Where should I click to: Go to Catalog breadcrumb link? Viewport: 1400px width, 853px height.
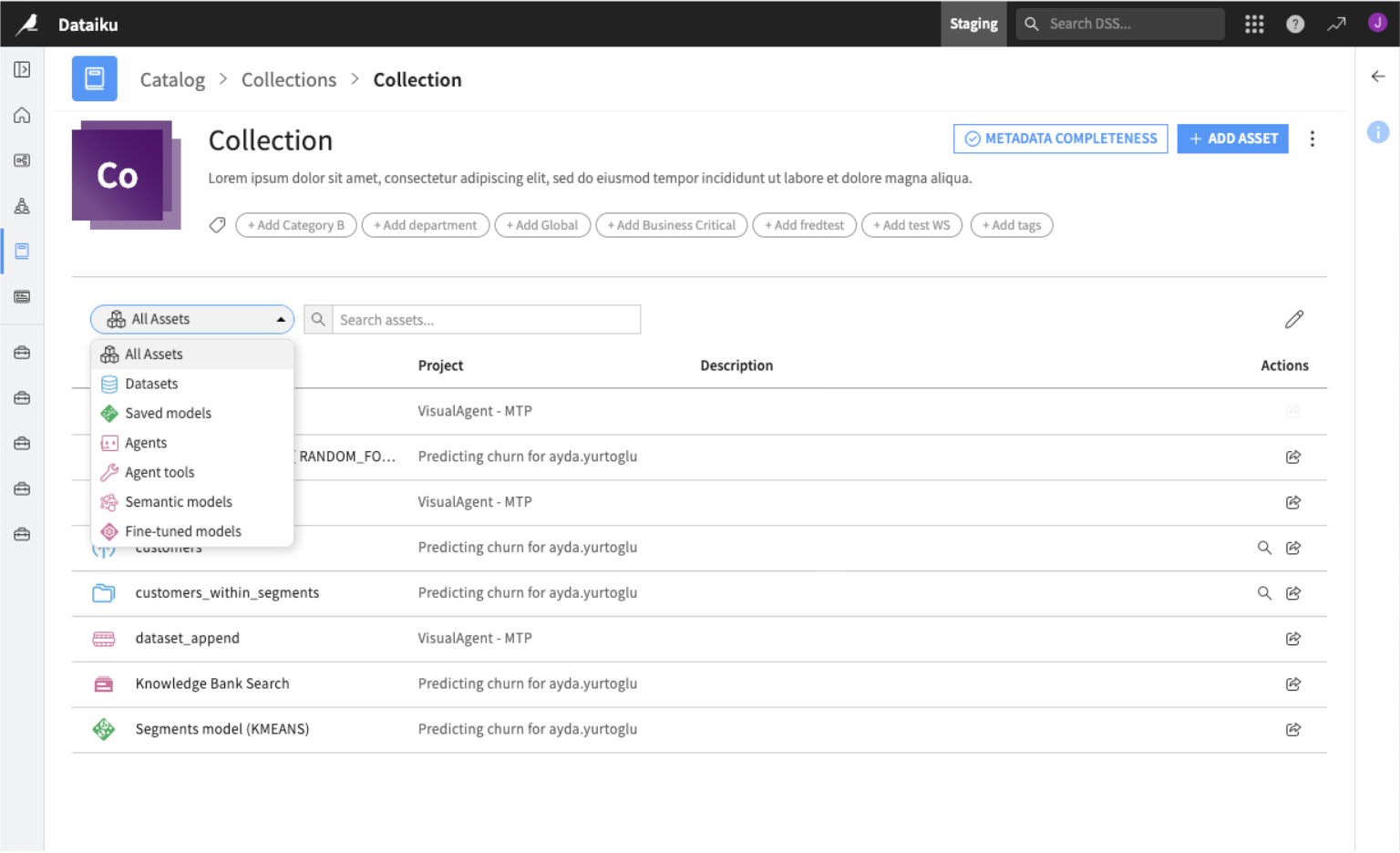tap(172, 80)
